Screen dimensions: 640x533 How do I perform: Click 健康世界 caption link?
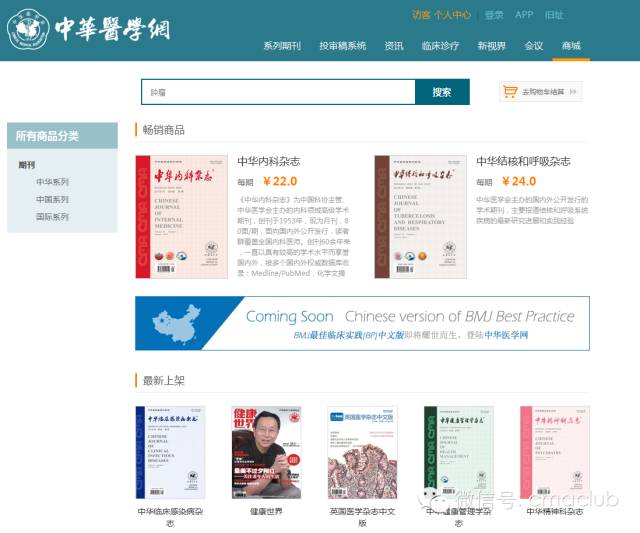[x=267, y=511]
